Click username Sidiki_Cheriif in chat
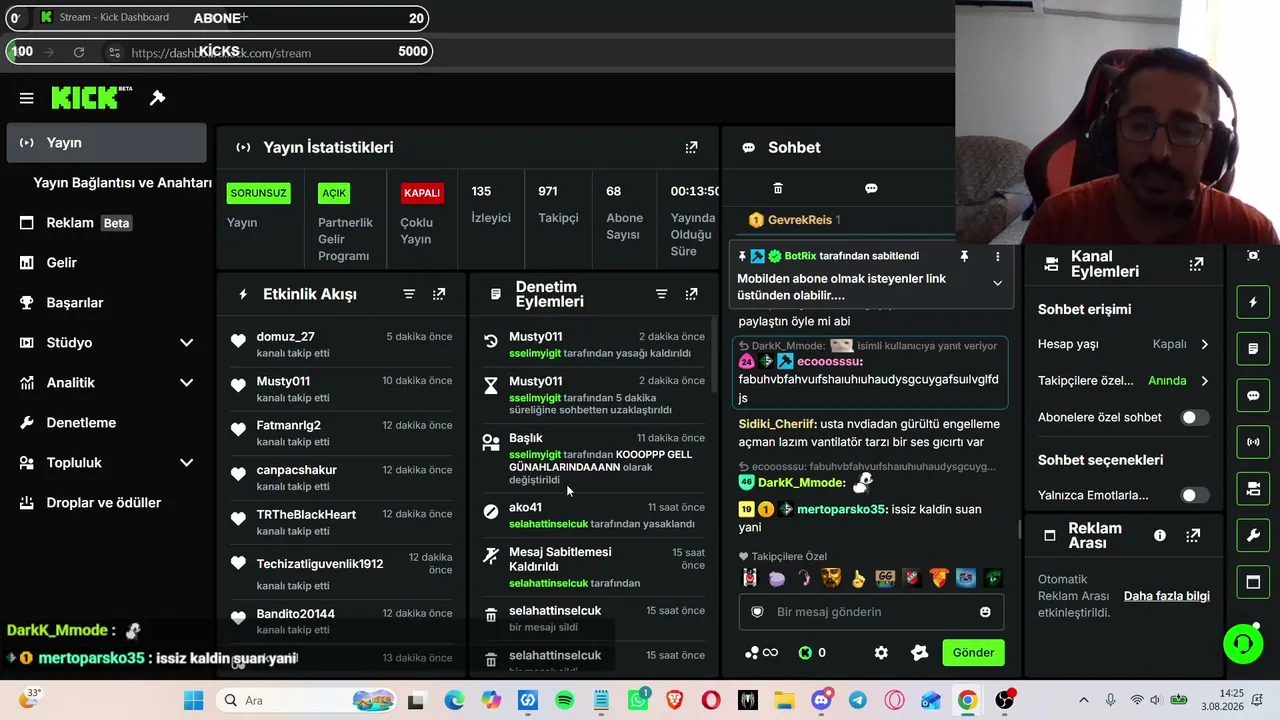Screen dimensions: 1280x720 [x=777, y=424]
